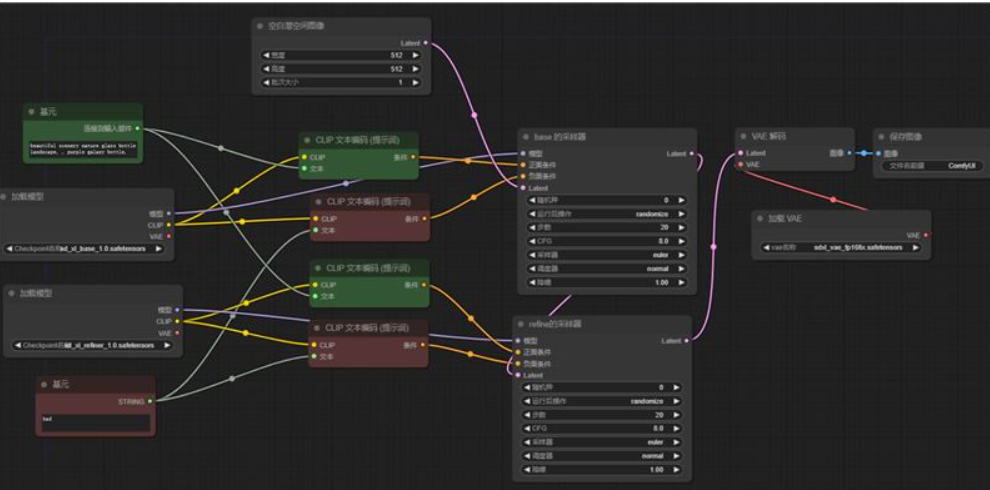Open vae名称 sdxl_vae dropdown in 加载 VAE

point(841,246)
